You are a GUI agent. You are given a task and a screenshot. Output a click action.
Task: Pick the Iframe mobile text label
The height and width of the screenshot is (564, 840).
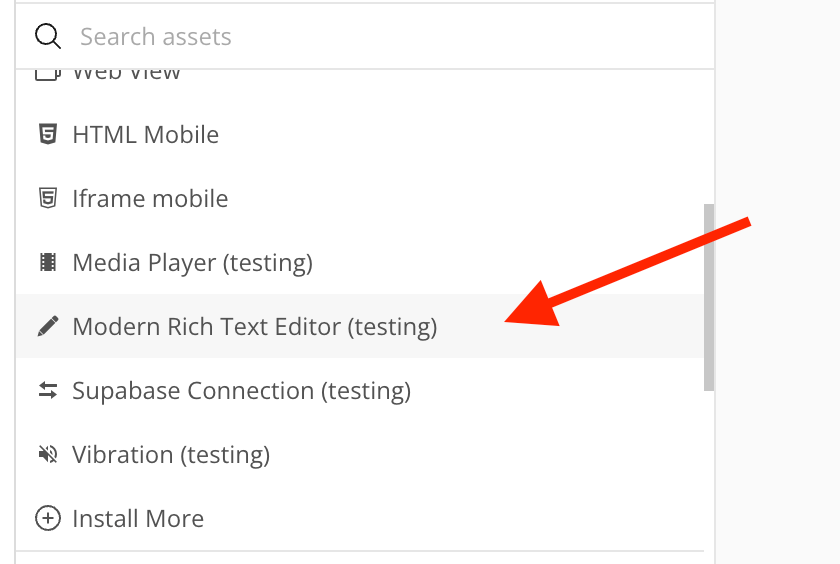150,198
